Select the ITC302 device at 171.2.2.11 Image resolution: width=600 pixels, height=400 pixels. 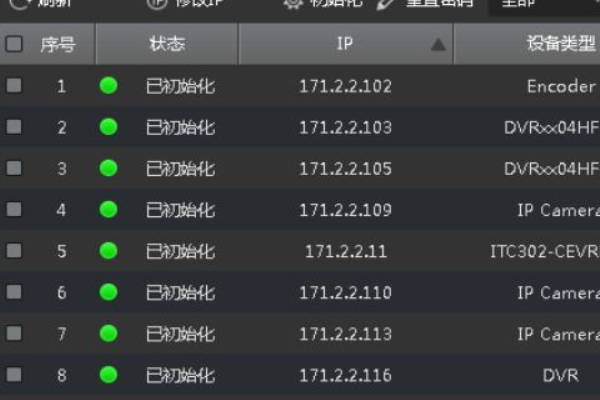[x=300, y=251]
